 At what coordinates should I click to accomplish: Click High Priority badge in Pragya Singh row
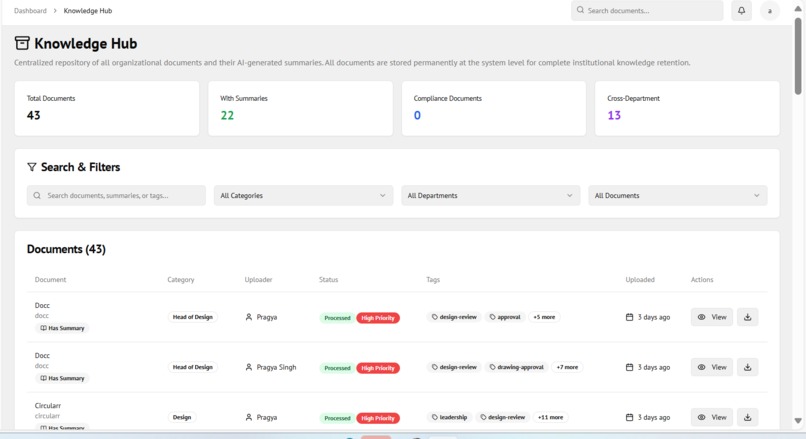click(x=378, y=368)
